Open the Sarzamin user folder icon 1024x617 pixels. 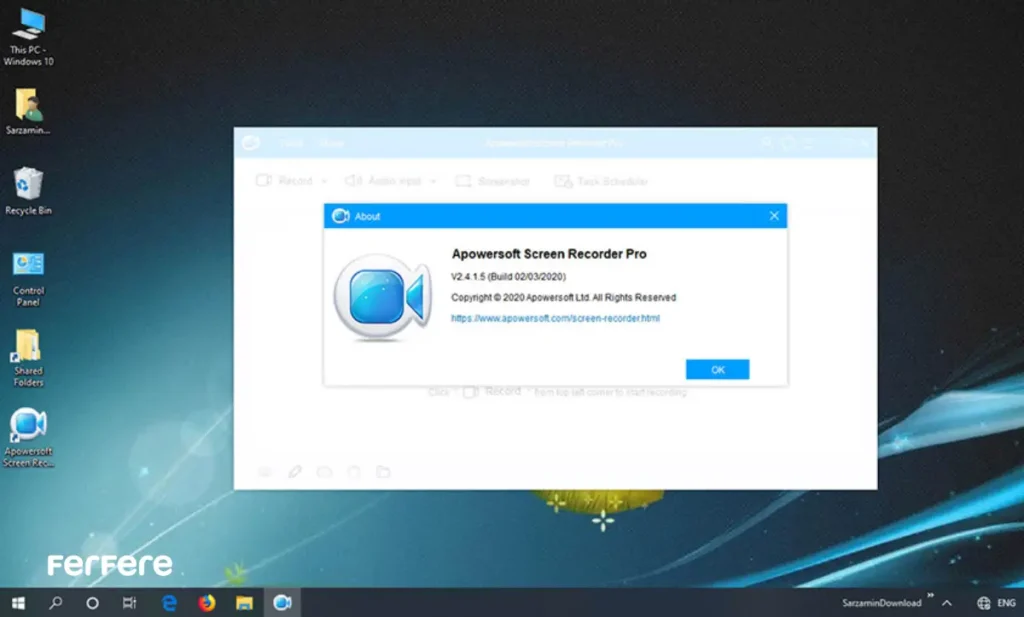click(28, 111)
